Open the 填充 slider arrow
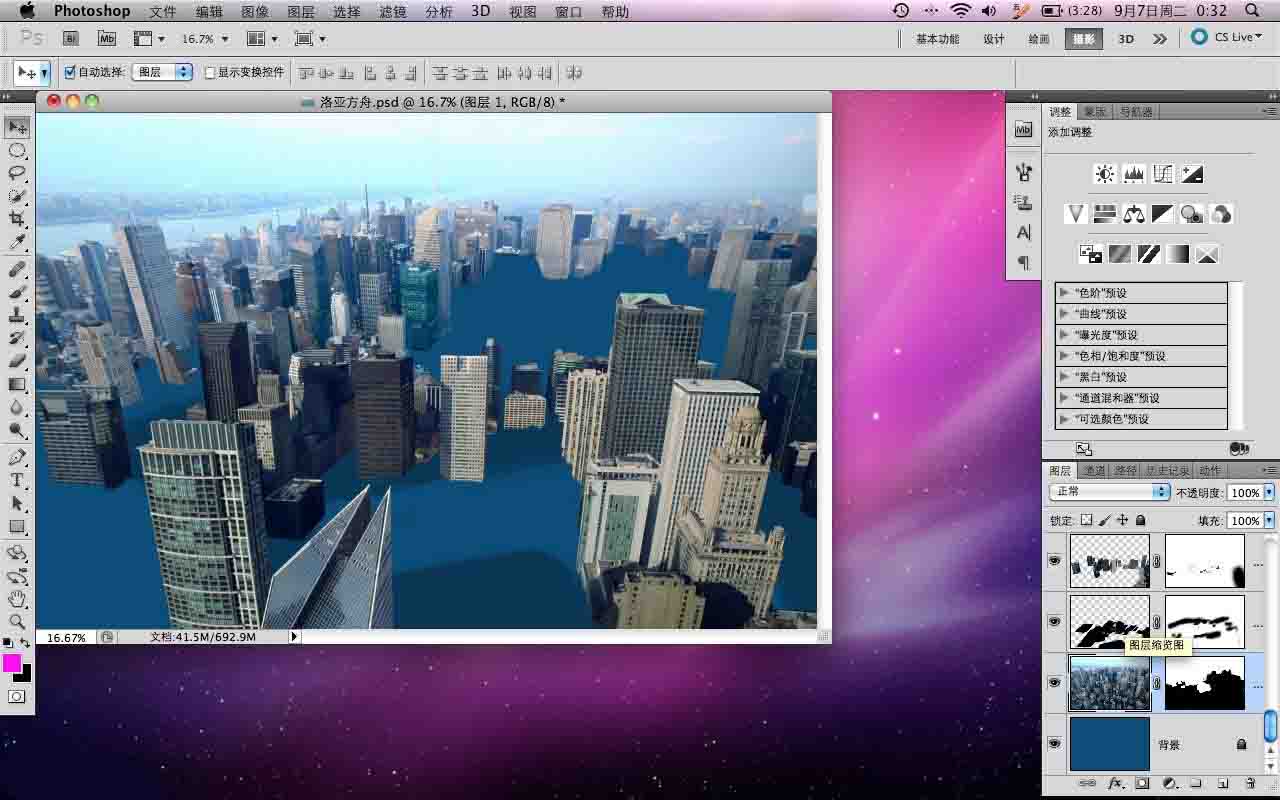The width and height of the screenshot is (1280, 800). (x=1269, y=520)
